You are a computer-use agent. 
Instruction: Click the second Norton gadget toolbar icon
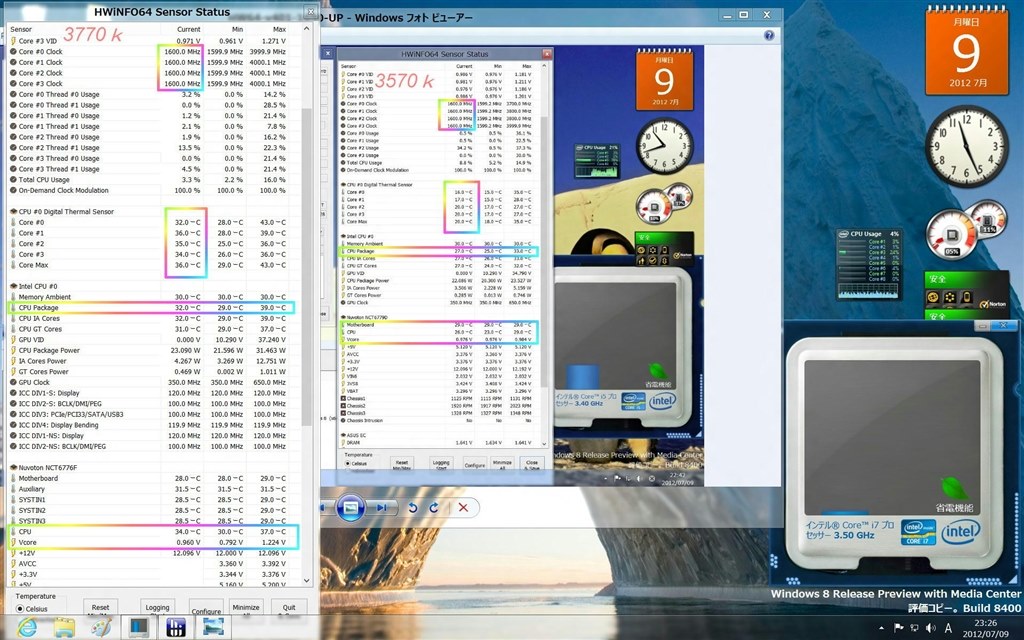point(950,298)
